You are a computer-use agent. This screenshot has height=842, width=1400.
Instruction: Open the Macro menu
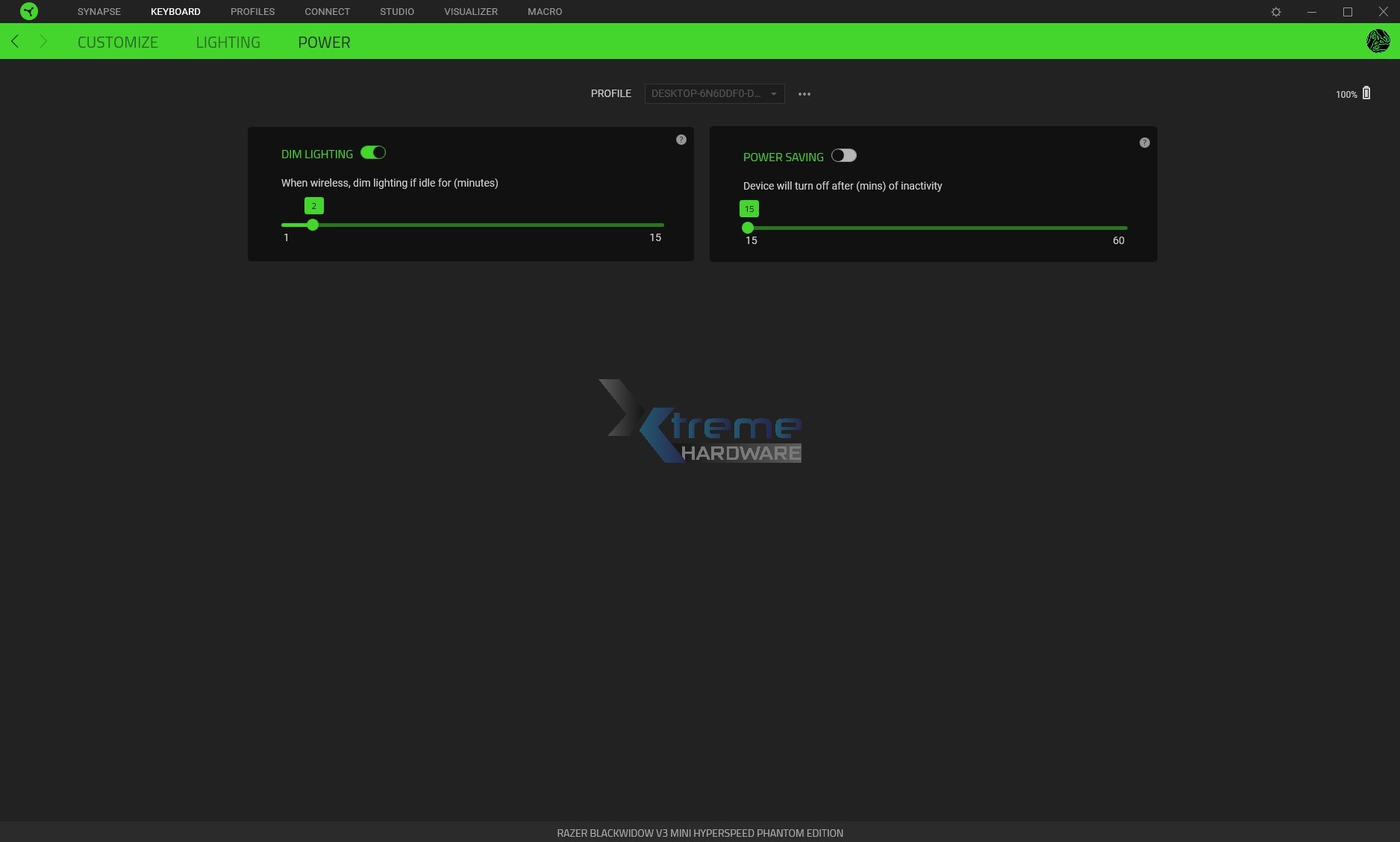[545, 12]
